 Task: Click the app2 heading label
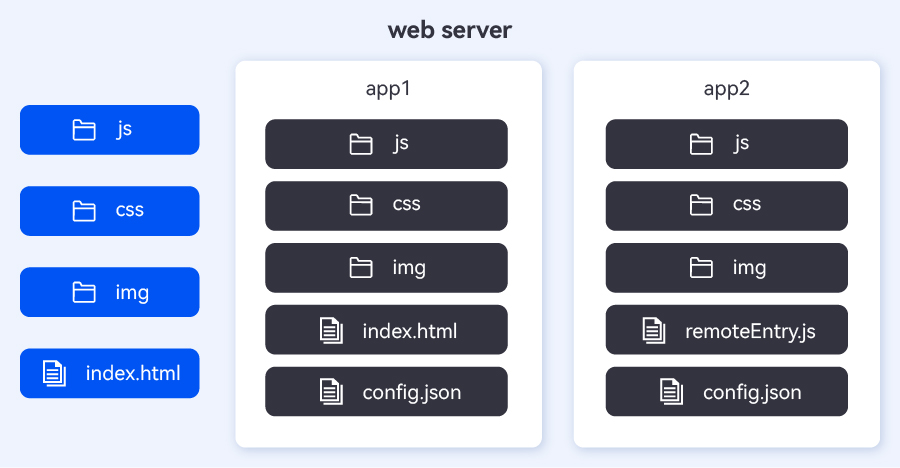pos(727,88)
